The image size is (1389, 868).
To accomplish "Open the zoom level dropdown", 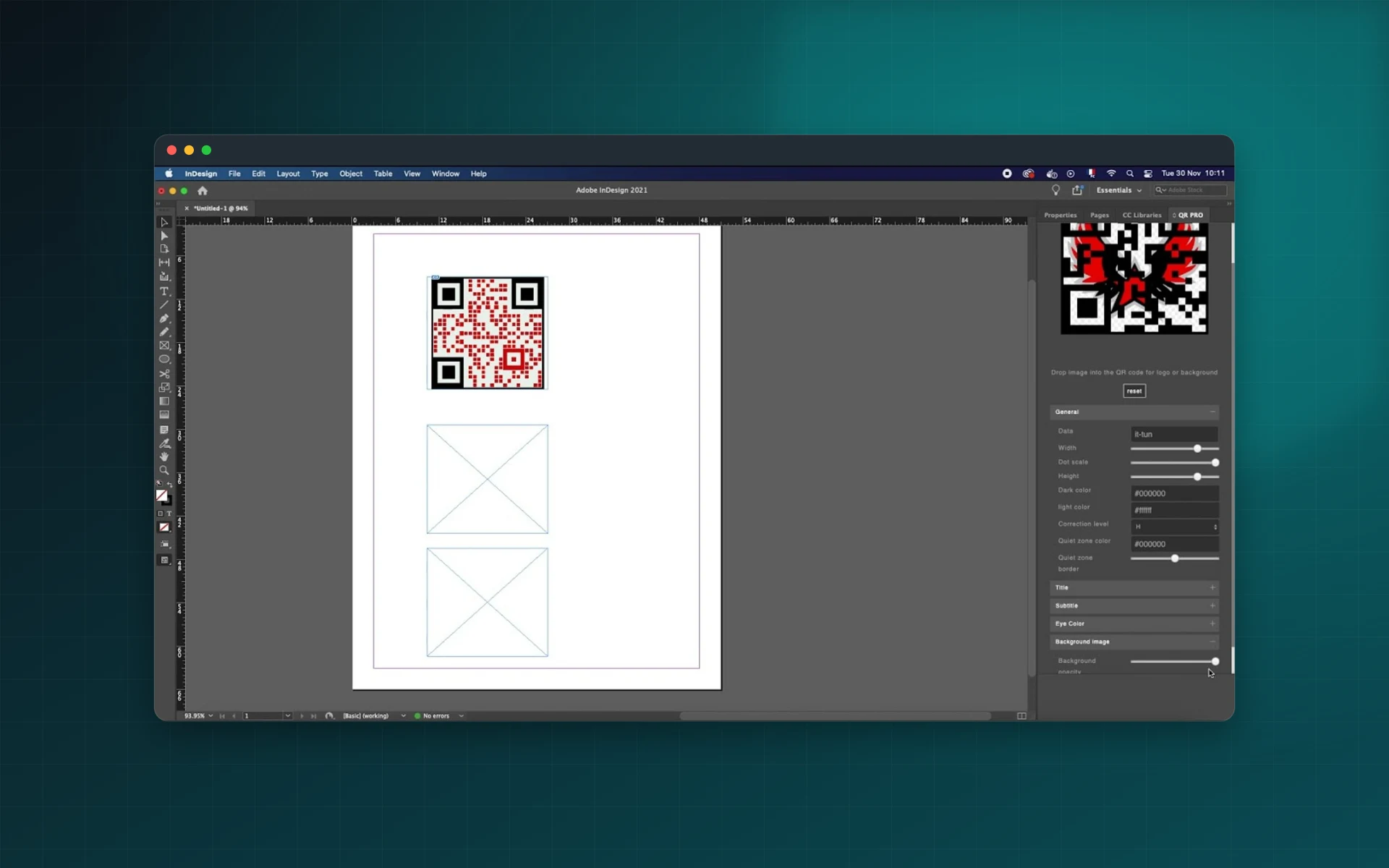I will coord(211,716).
